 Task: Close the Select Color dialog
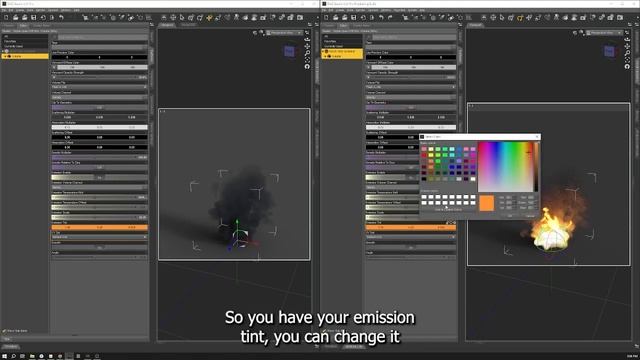point(537,137)
